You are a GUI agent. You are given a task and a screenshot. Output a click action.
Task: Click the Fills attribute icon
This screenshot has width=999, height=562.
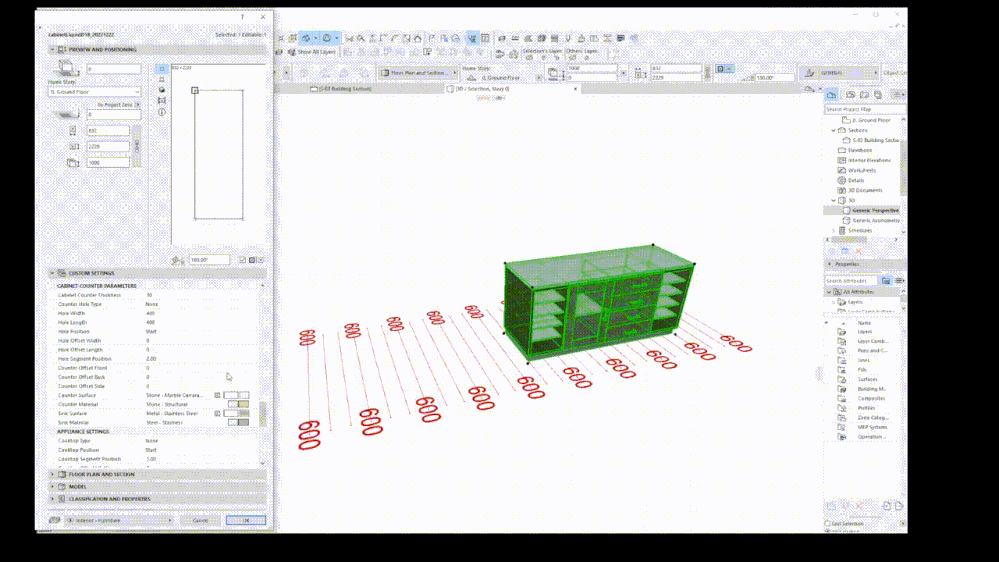842,370
